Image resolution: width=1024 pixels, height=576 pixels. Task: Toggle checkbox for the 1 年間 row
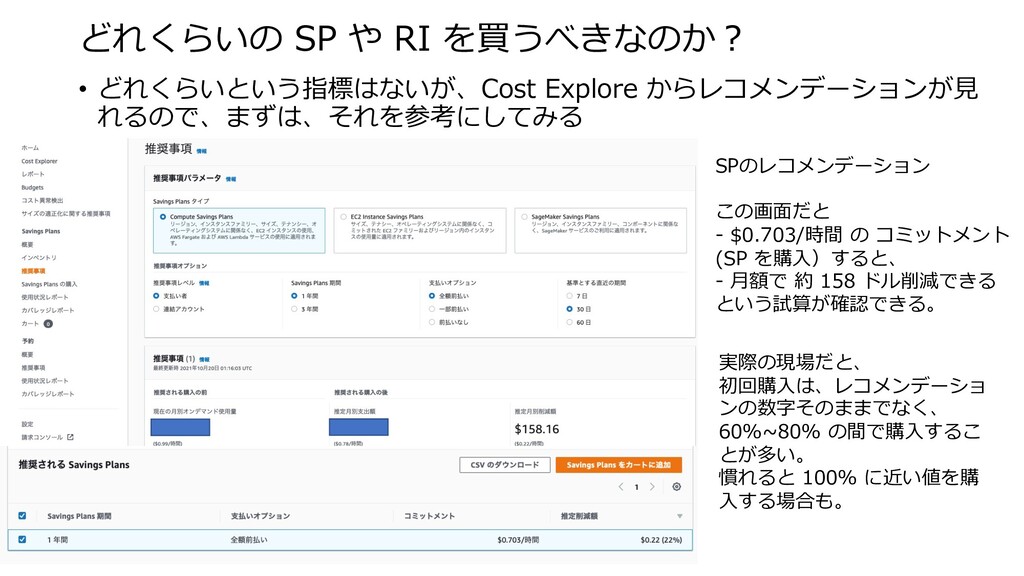click(x=22, y=539)
